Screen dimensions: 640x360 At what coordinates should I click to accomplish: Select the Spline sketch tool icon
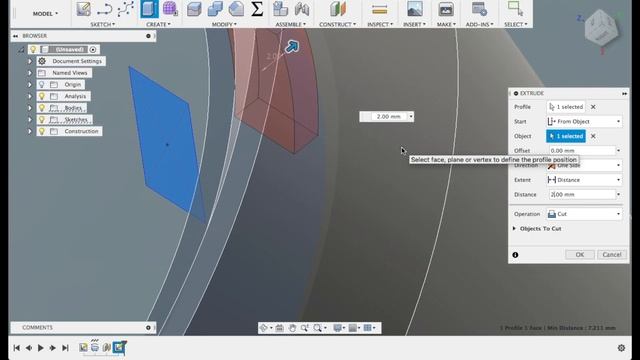coord(125,9)
